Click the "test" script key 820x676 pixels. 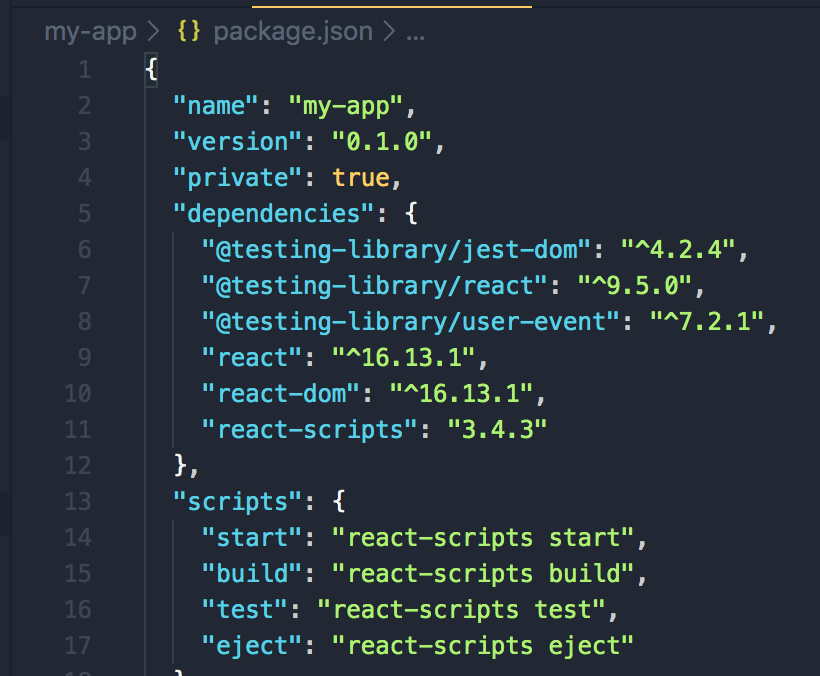click(x=245, y=610)
